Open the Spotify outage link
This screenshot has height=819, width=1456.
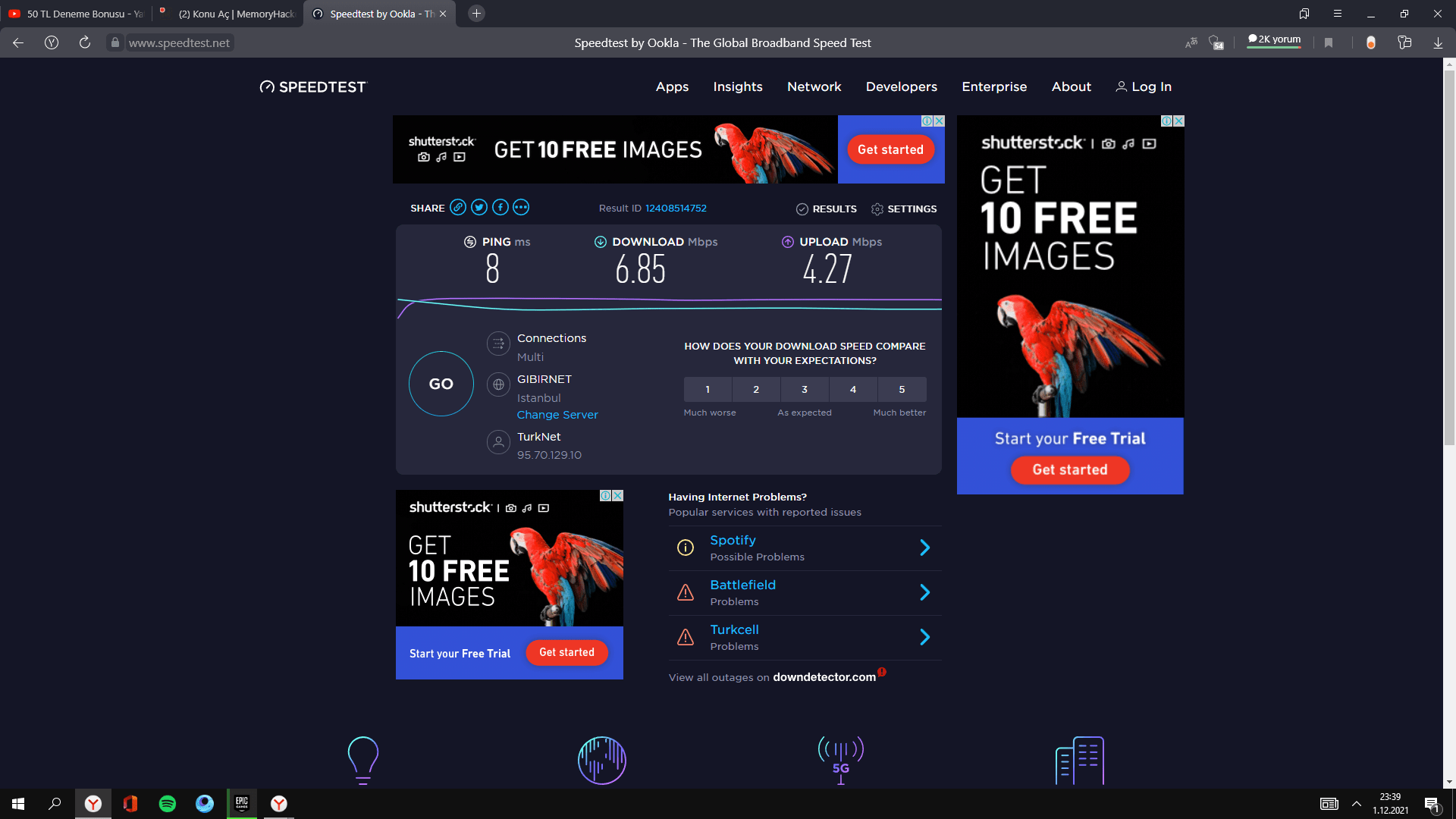click(733, 541)
